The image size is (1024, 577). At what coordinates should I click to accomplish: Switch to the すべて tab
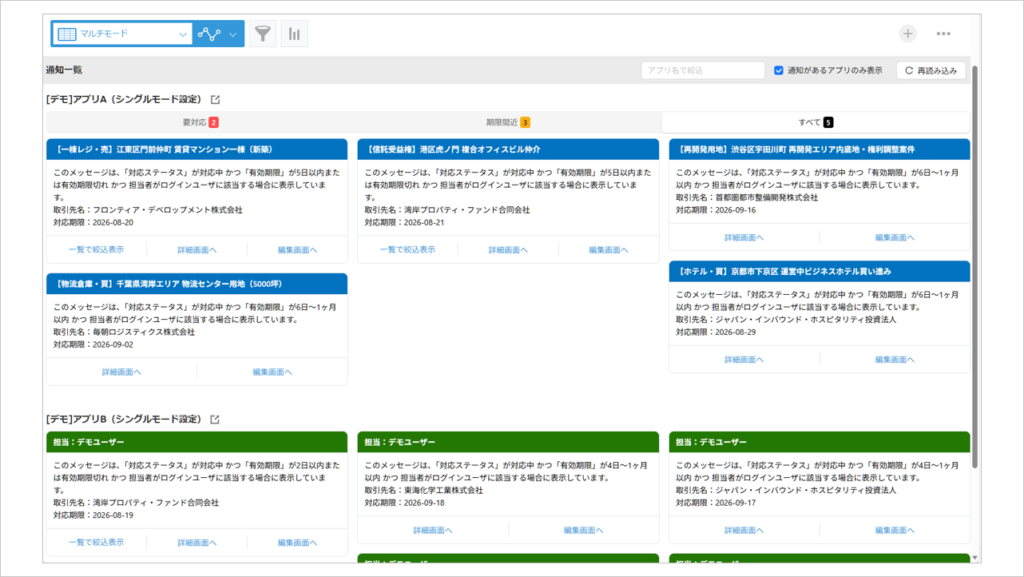(816, 122)
